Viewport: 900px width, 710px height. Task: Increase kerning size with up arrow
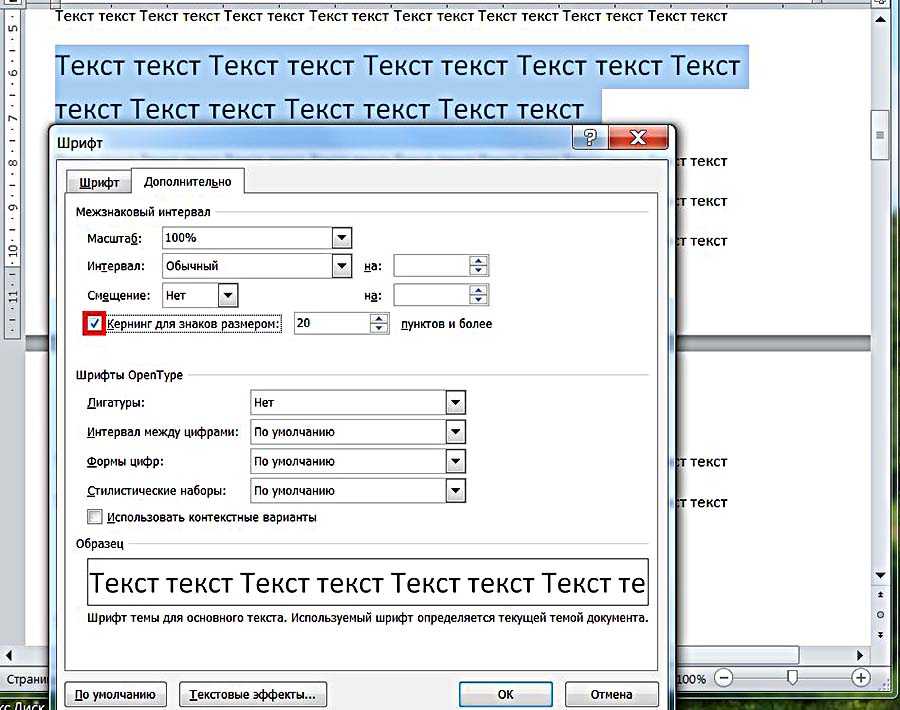[379, 319]
